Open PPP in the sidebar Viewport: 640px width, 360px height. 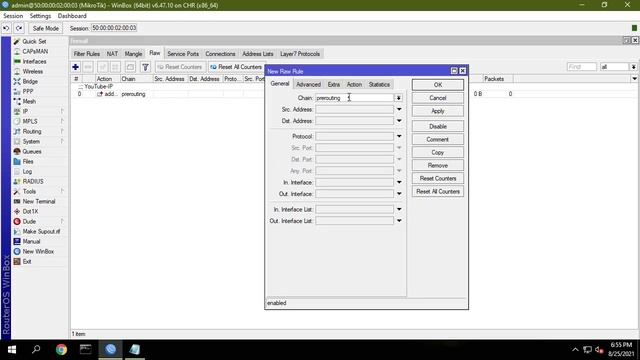[28, 91]
